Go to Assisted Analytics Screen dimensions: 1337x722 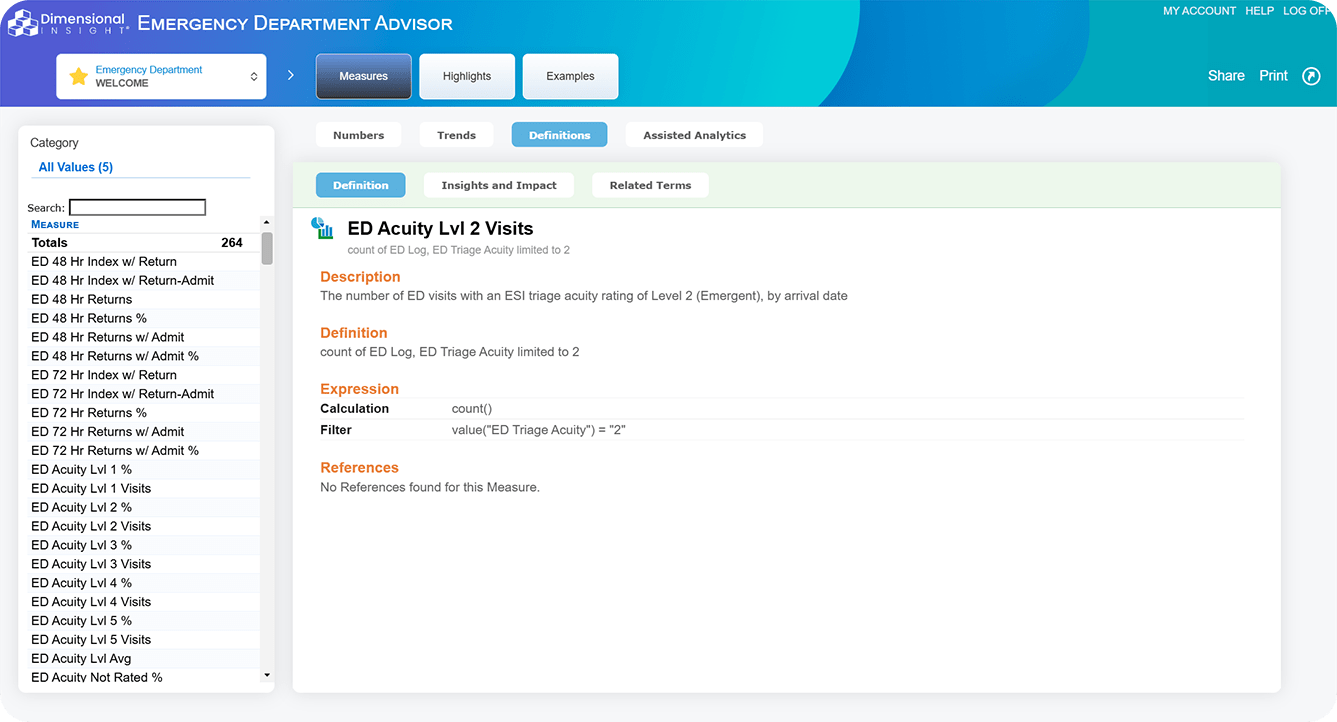point(694,135)
